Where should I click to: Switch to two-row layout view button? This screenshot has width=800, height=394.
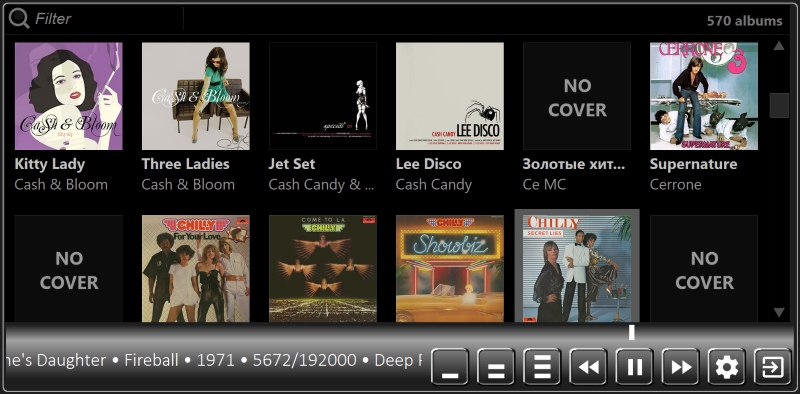495,366
